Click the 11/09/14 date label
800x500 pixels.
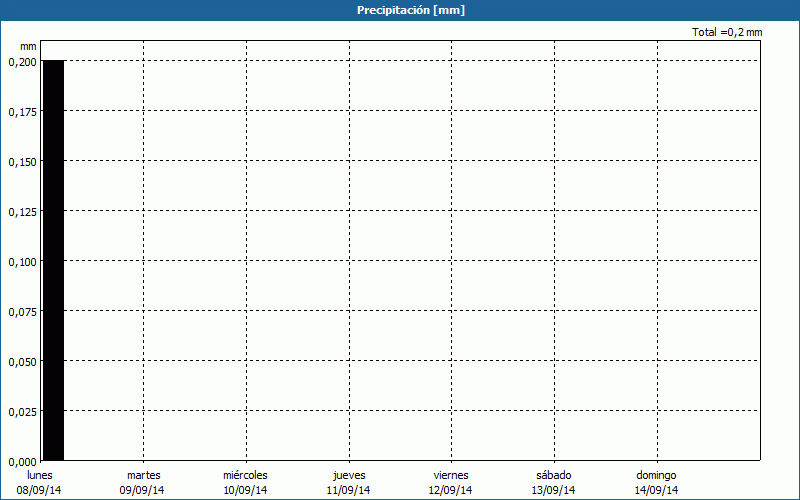click(x=348, y=490)
